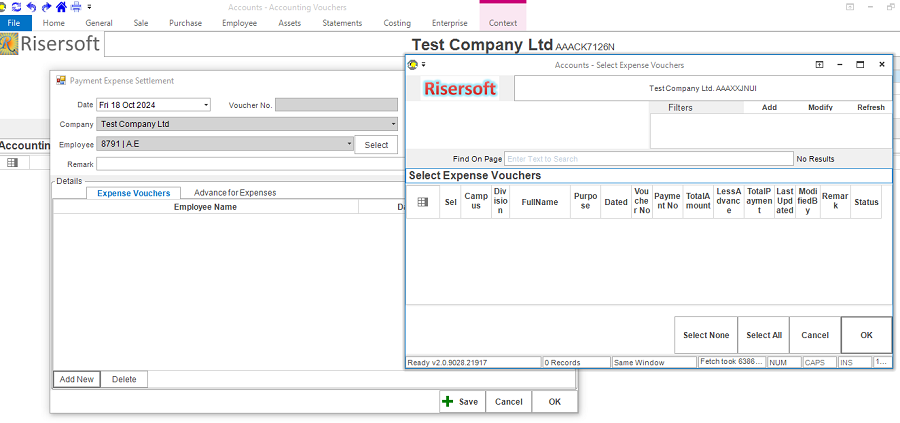Click the ribbon display icon in voucher dialog

click(x=819, y=64)
